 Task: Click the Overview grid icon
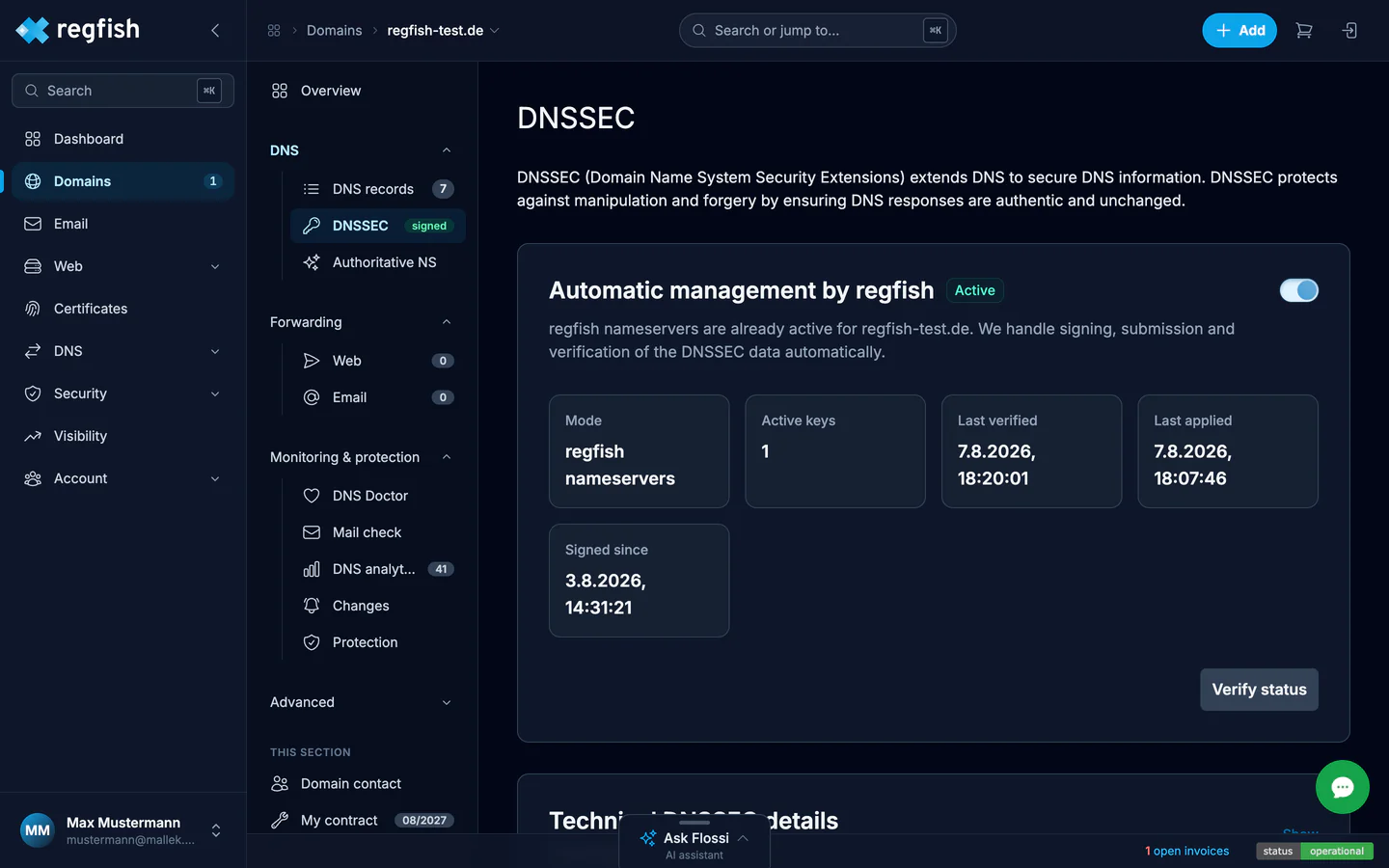pos(280,91)
